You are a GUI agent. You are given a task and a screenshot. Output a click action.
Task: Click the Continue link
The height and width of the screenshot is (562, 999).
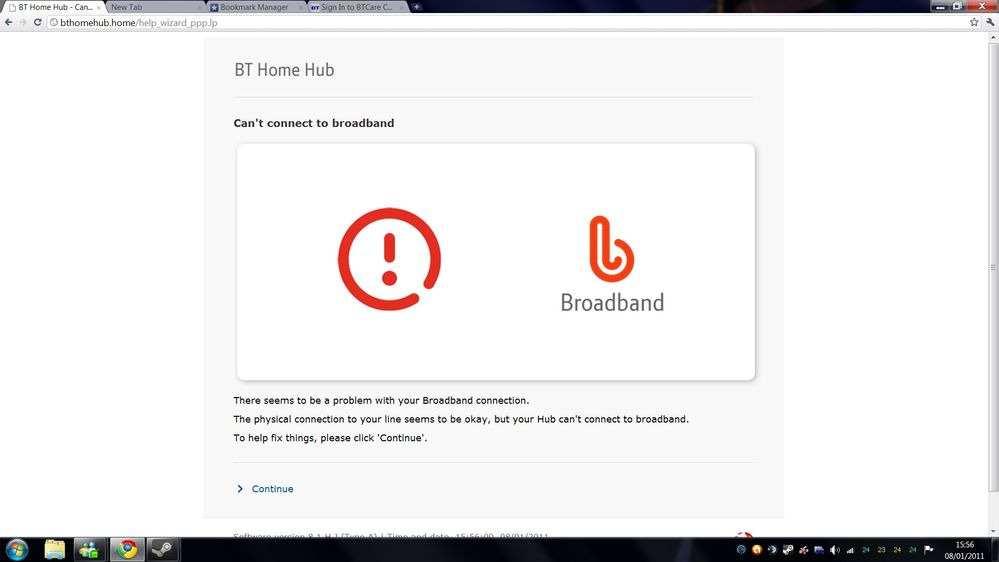[x=272, y=489]
